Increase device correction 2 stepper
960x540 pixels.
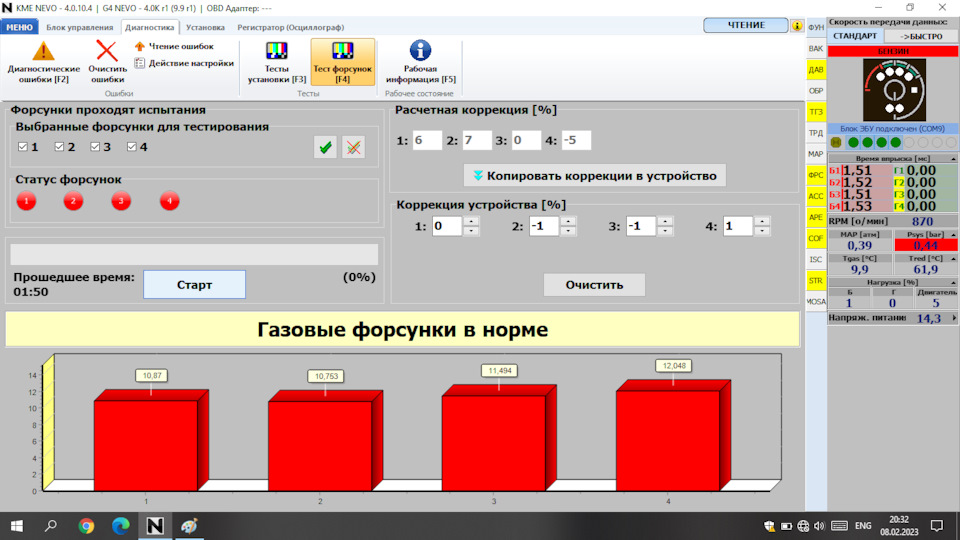coord(568,222)
